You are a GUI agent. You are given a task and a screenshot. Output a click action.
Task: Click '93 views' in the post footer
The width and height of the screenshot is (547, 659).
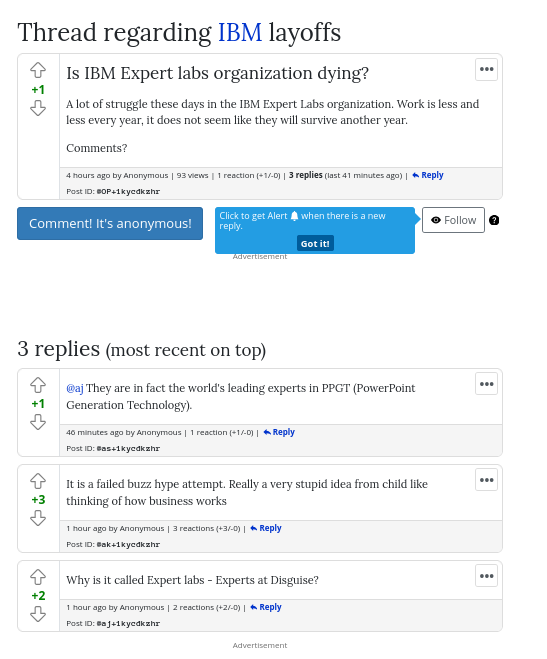click(x=192, y=175)
